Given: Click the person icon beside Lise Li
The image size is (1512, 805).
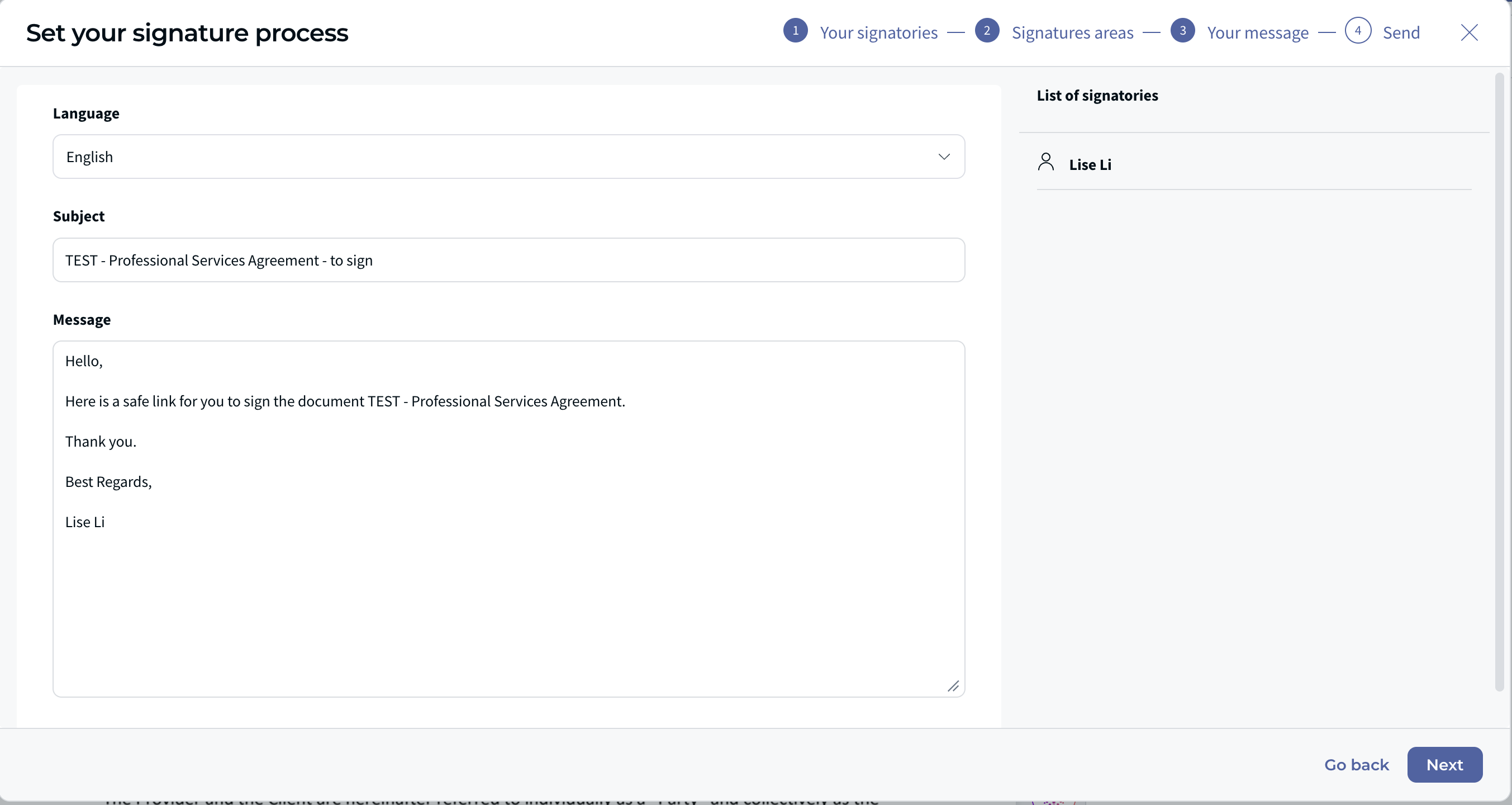Looking at the screenshot, I should coord(1045,162).
